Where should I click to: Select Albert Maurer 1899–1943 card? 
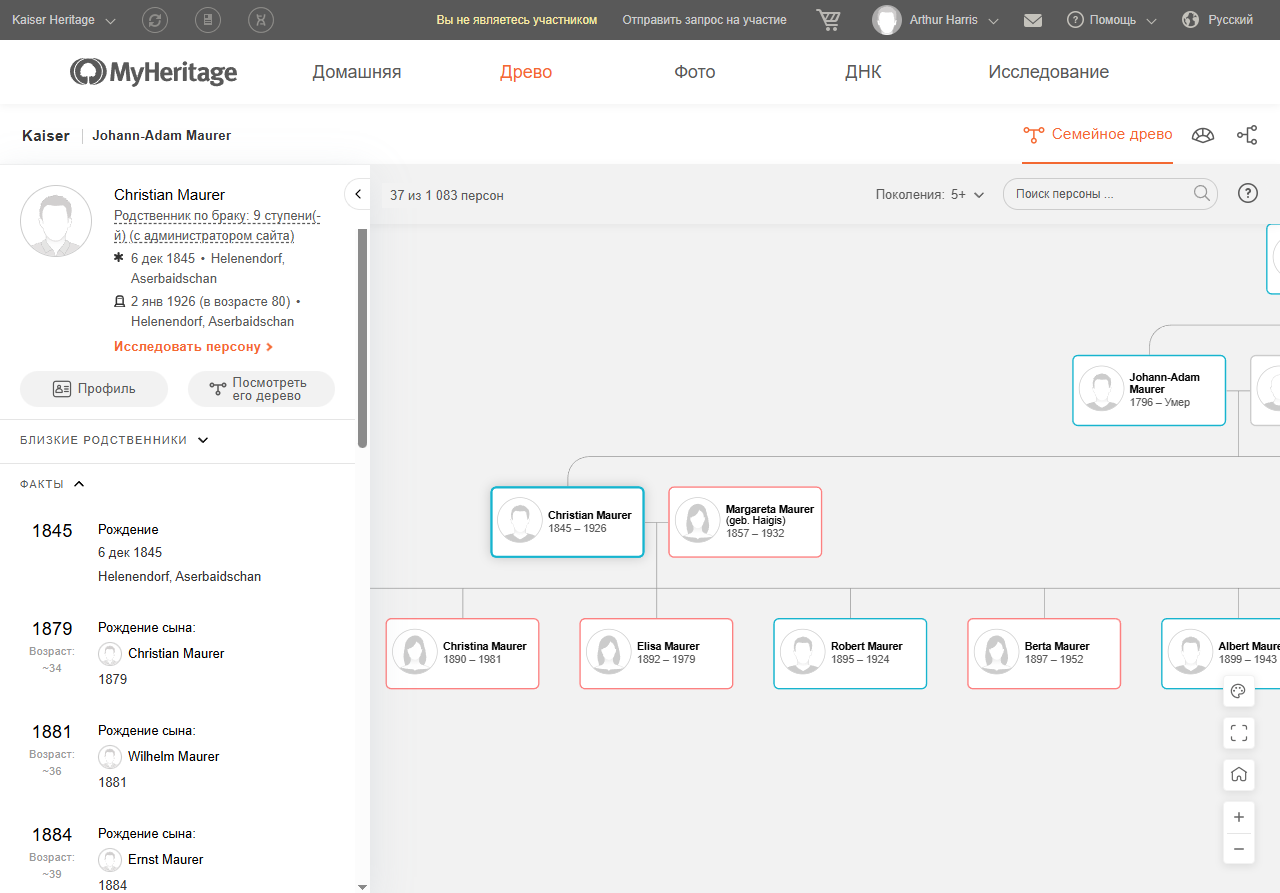(1221, 653)
